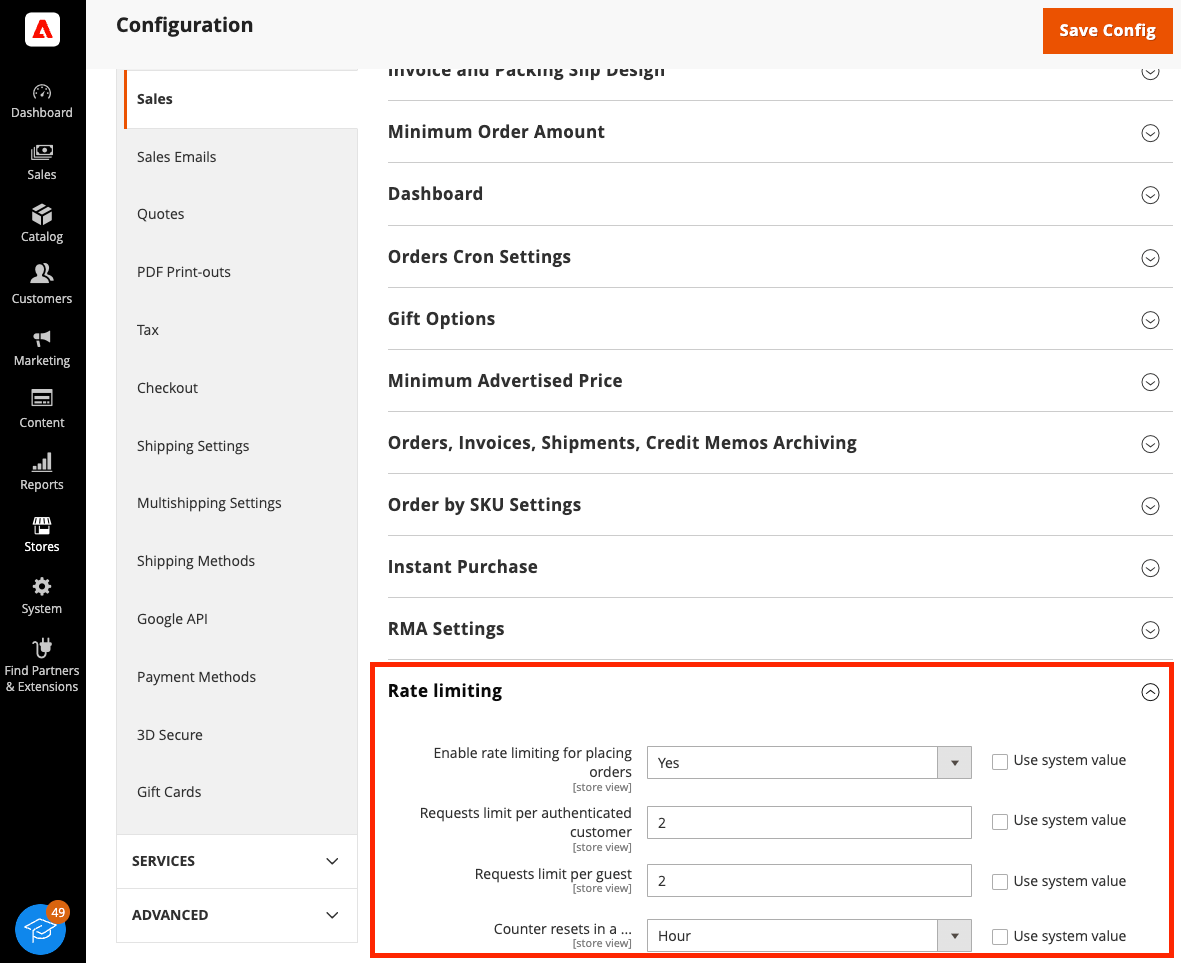Viewport: 1181px width, 963px height.
Task: Select the Reports sidebar icon
Action: 41,471
